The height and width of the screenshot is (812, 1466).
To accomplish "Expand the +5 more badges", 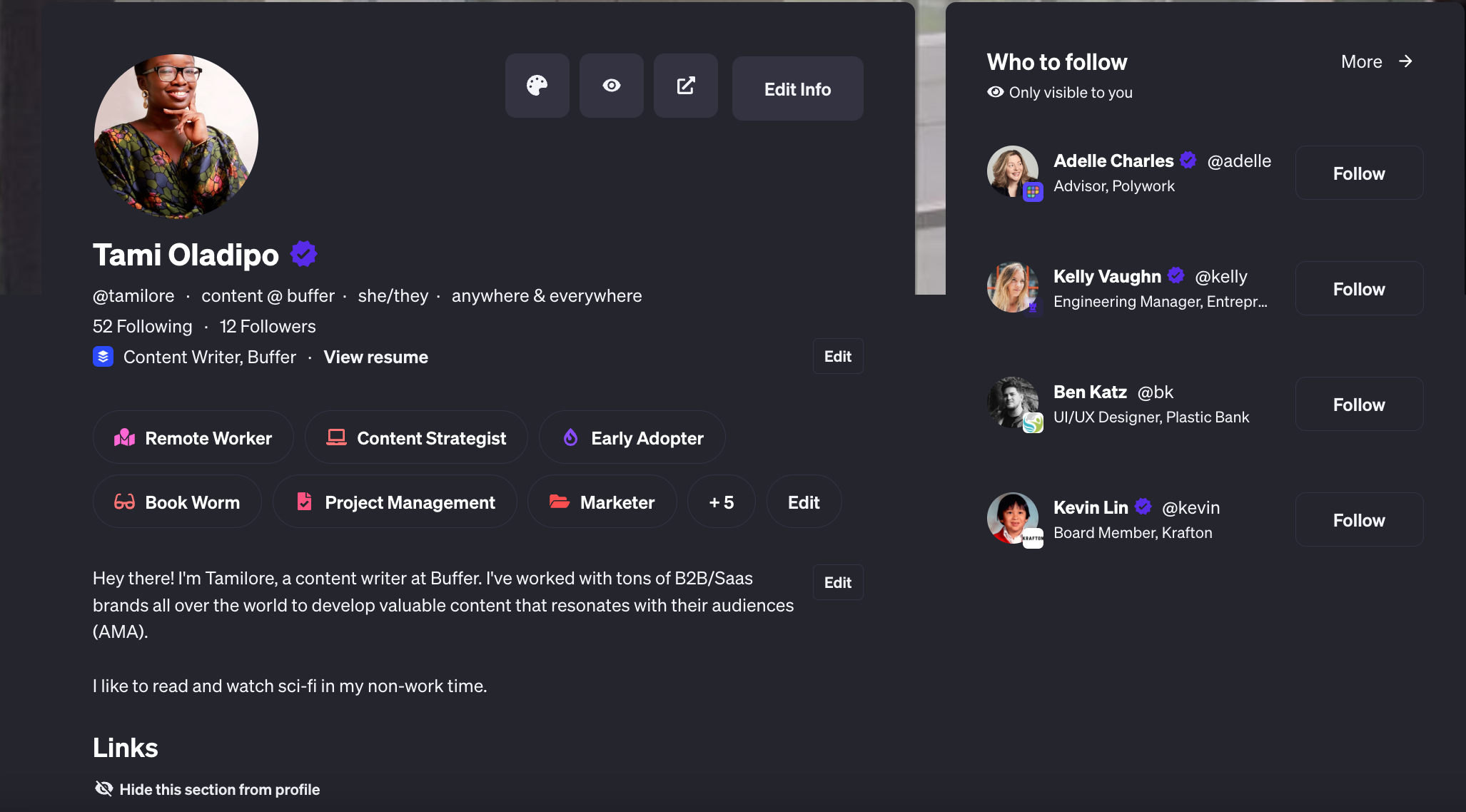I will click(721, 502).
